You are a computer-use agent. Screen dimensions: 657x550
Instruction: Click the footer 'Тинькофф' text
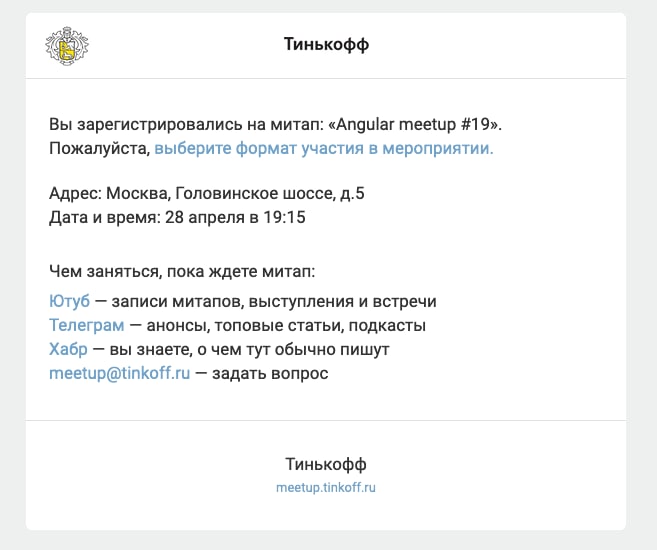point(326,464)
